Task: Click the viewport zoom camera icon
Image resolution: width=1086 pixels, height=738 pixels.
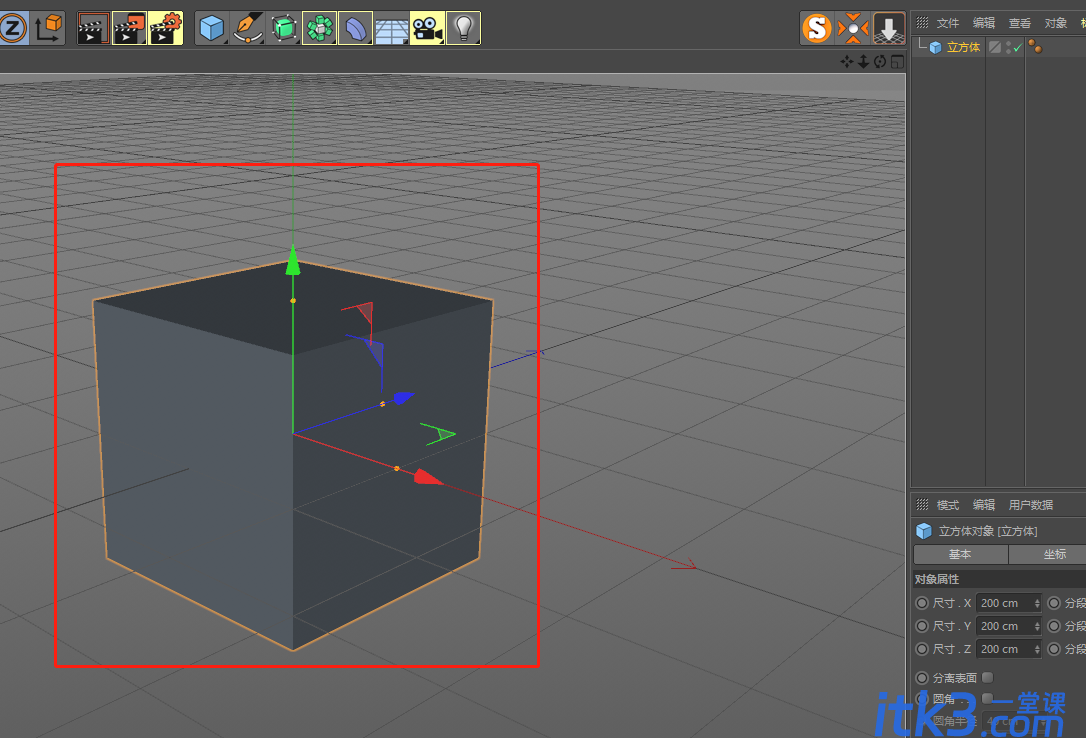Action: [x=864, y=62]
